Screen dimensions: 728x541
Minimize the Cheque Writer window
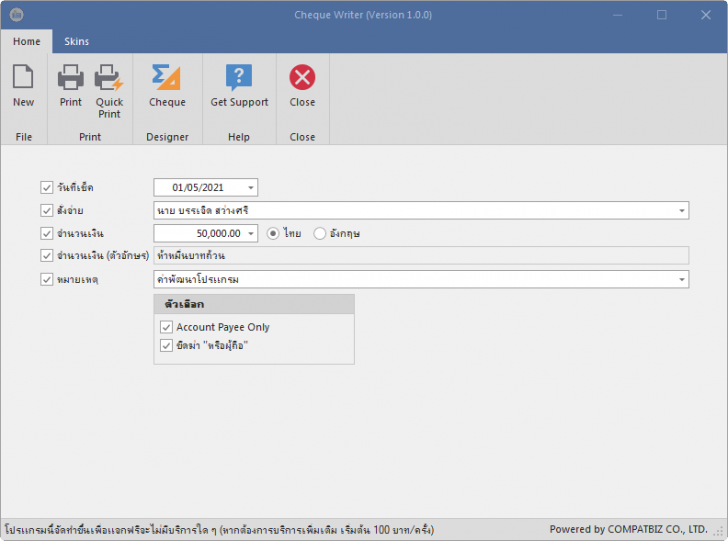tap(618, 15)
